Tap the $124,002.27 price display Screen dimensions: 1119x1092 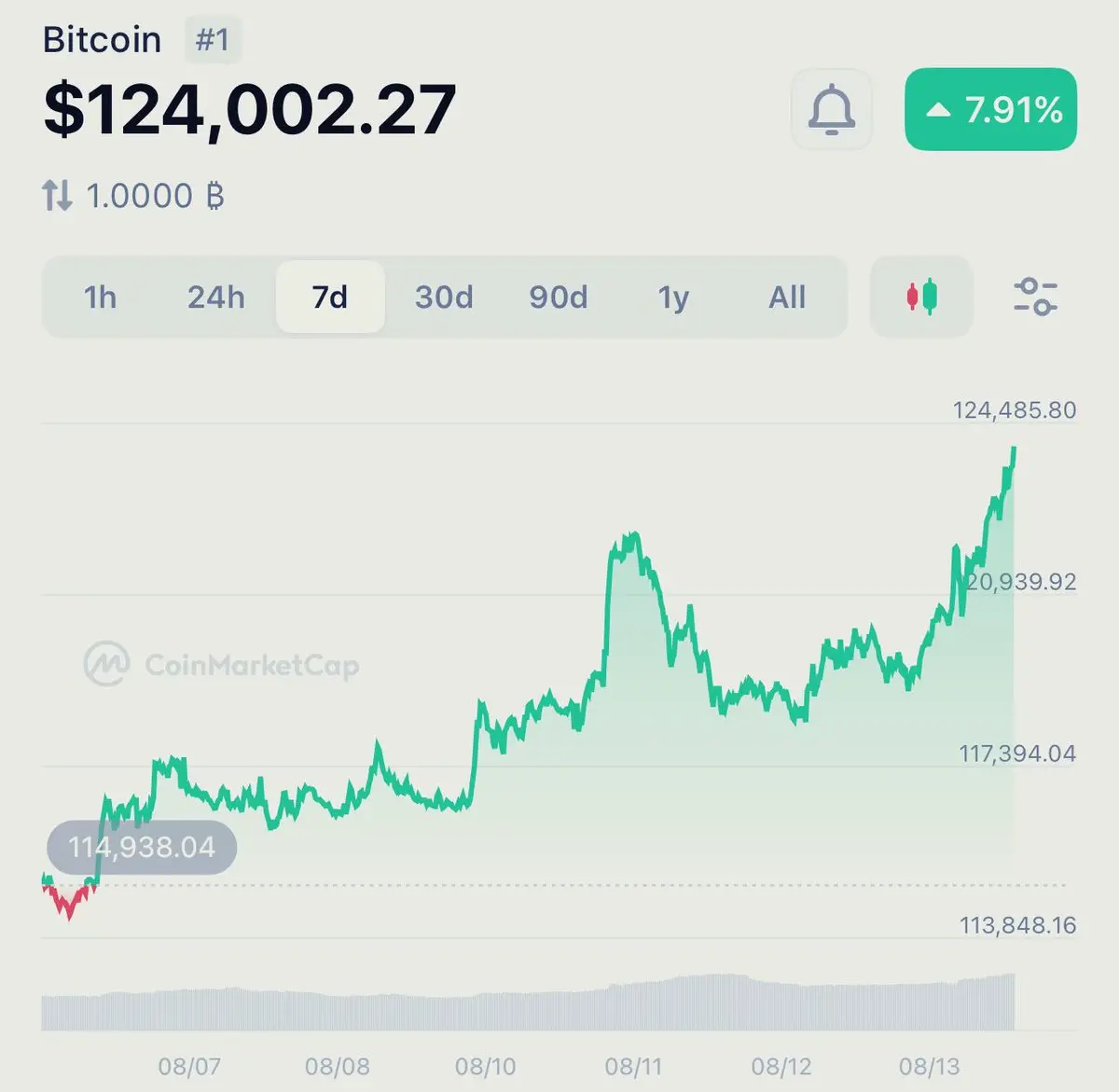[250, 110]
